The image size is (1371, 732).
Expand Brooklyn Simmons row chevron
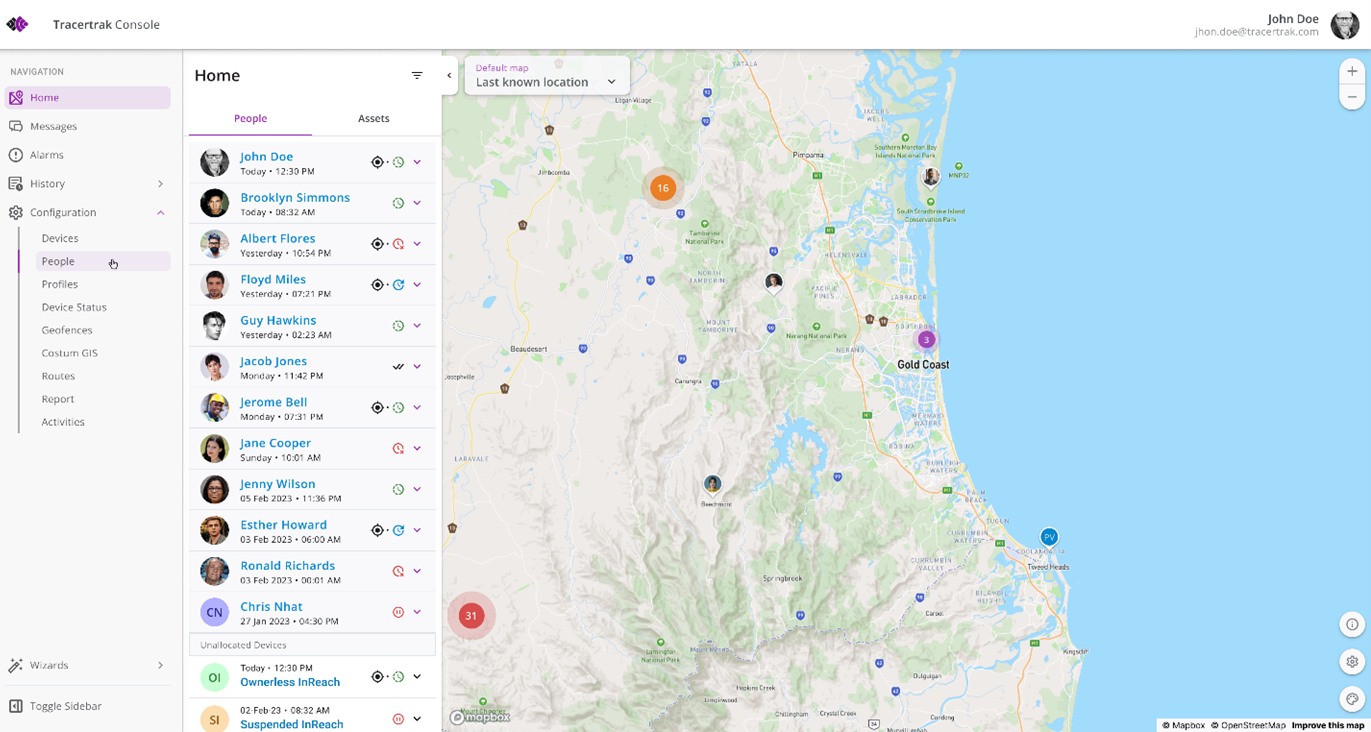(417, 203)
